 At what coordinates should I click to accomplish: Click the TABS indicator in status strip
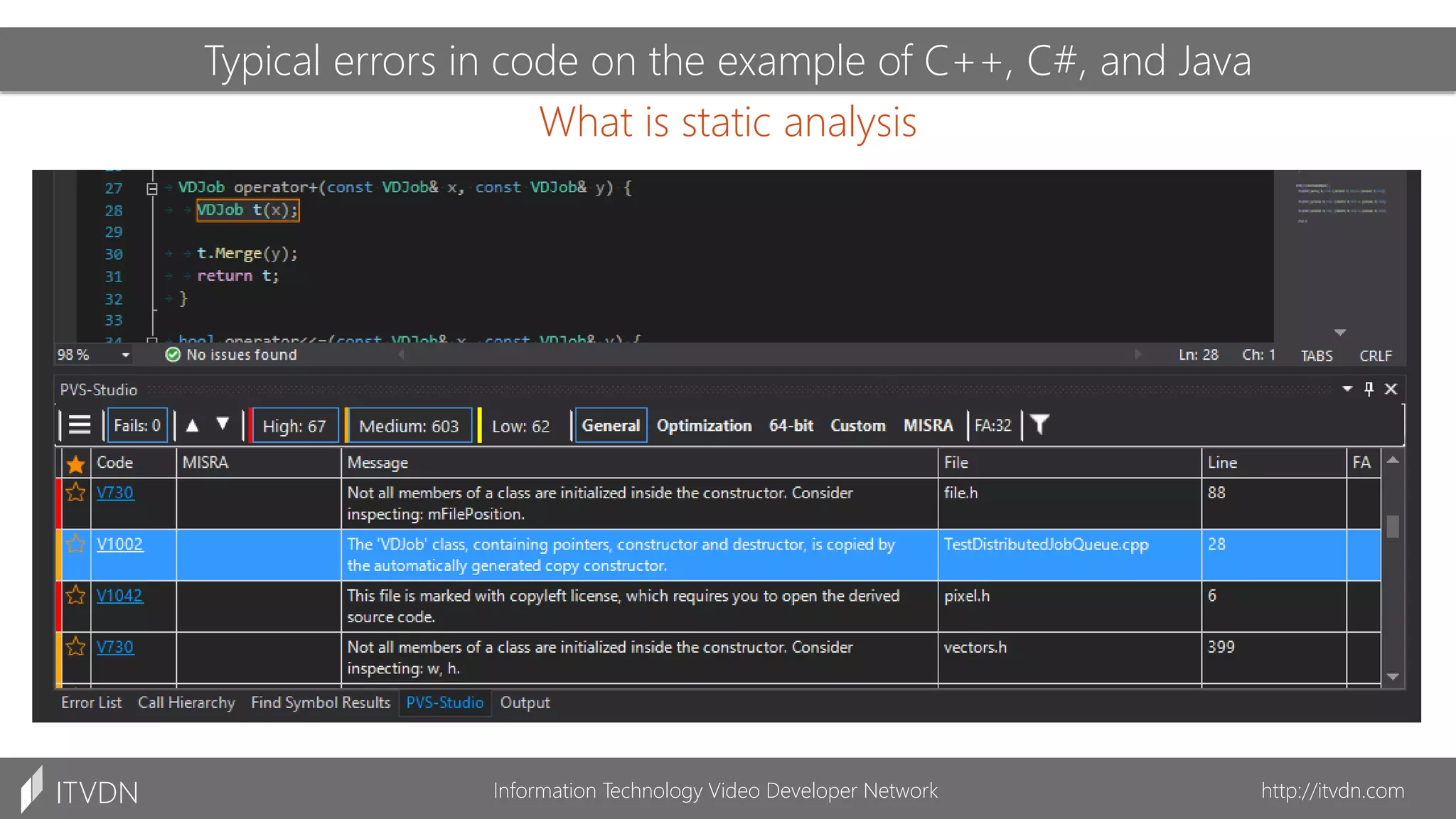[1317, 355]
